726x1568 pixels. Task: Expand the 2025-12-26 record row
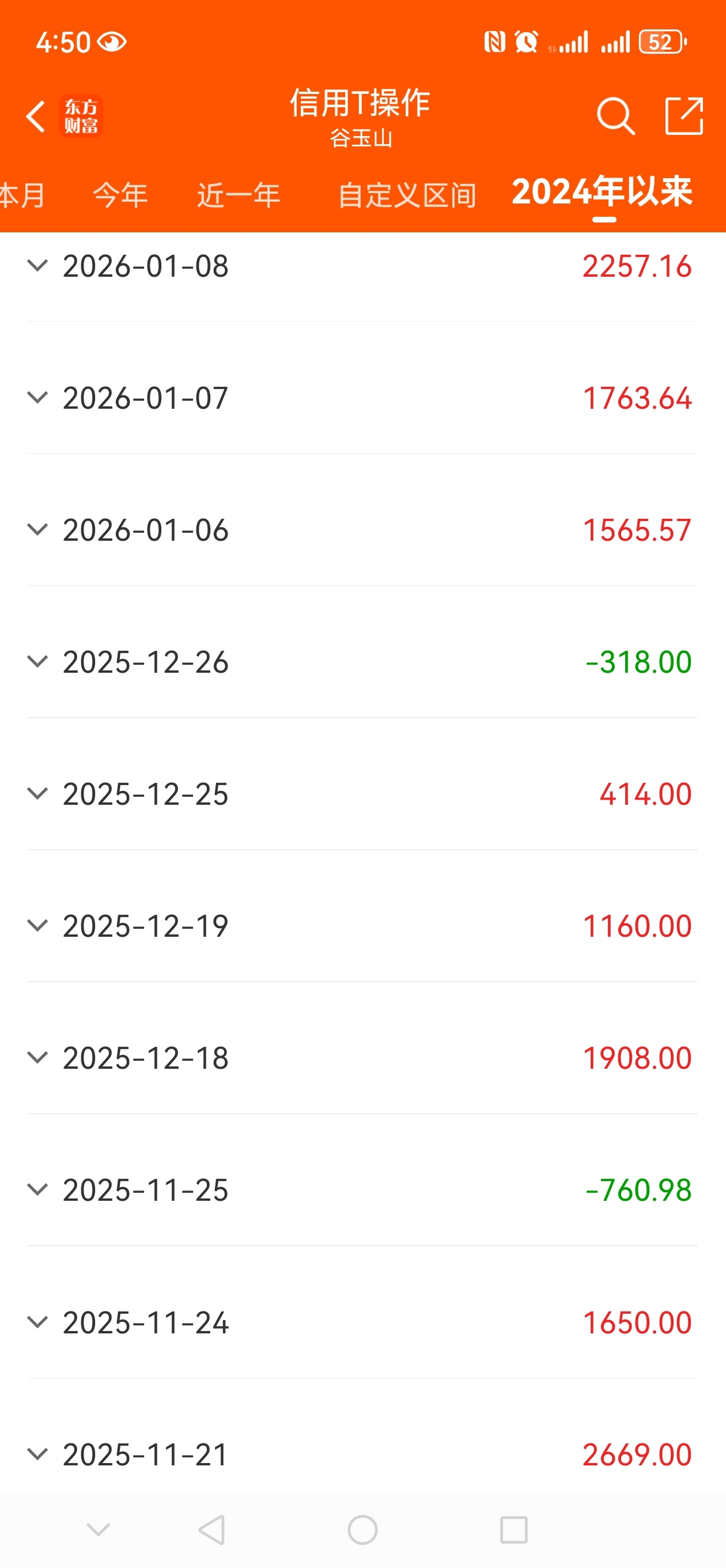pyautogui.click(x=37, y=662)
